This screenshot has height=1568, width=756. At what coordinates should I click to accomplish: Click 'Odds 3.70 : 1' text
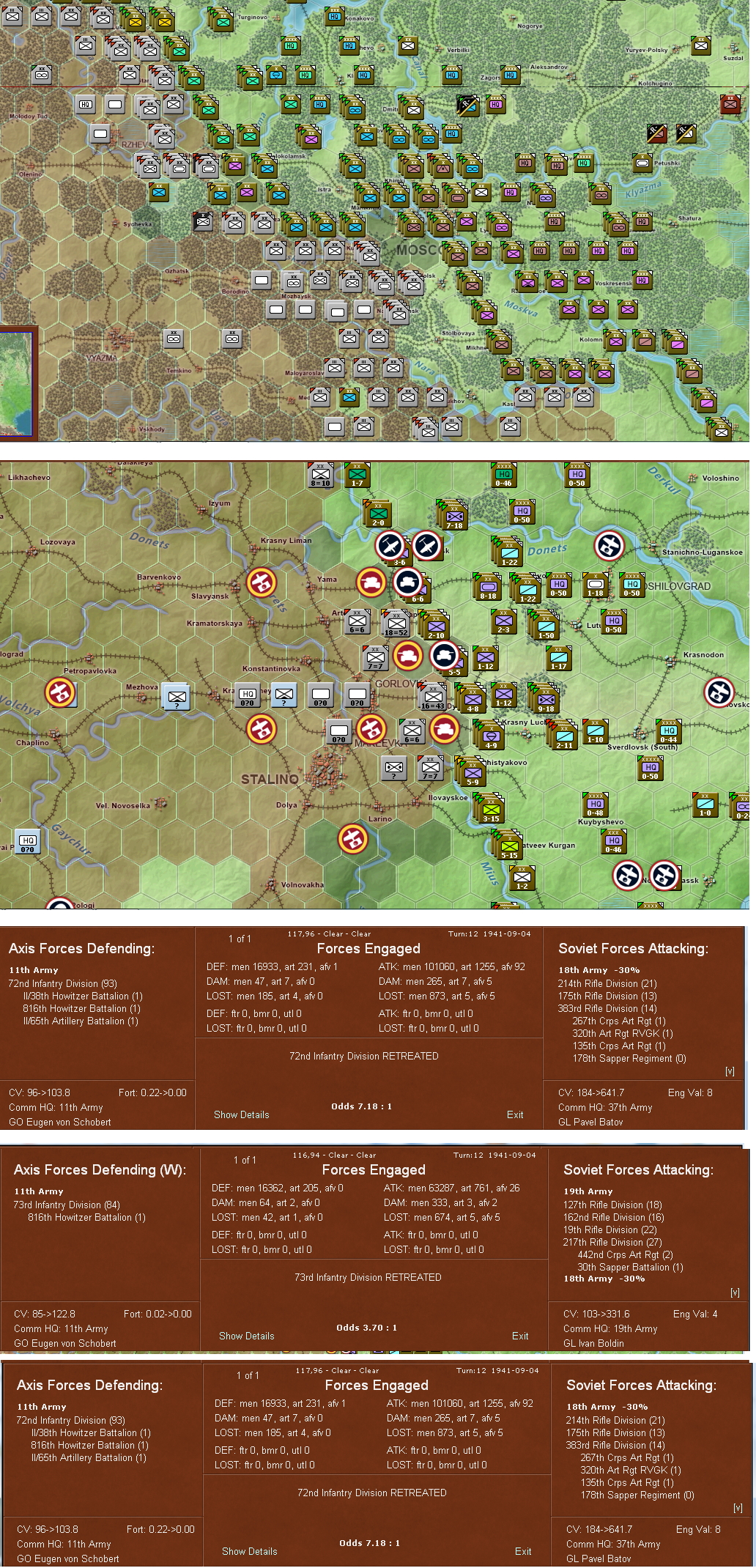click(366, 1327)
